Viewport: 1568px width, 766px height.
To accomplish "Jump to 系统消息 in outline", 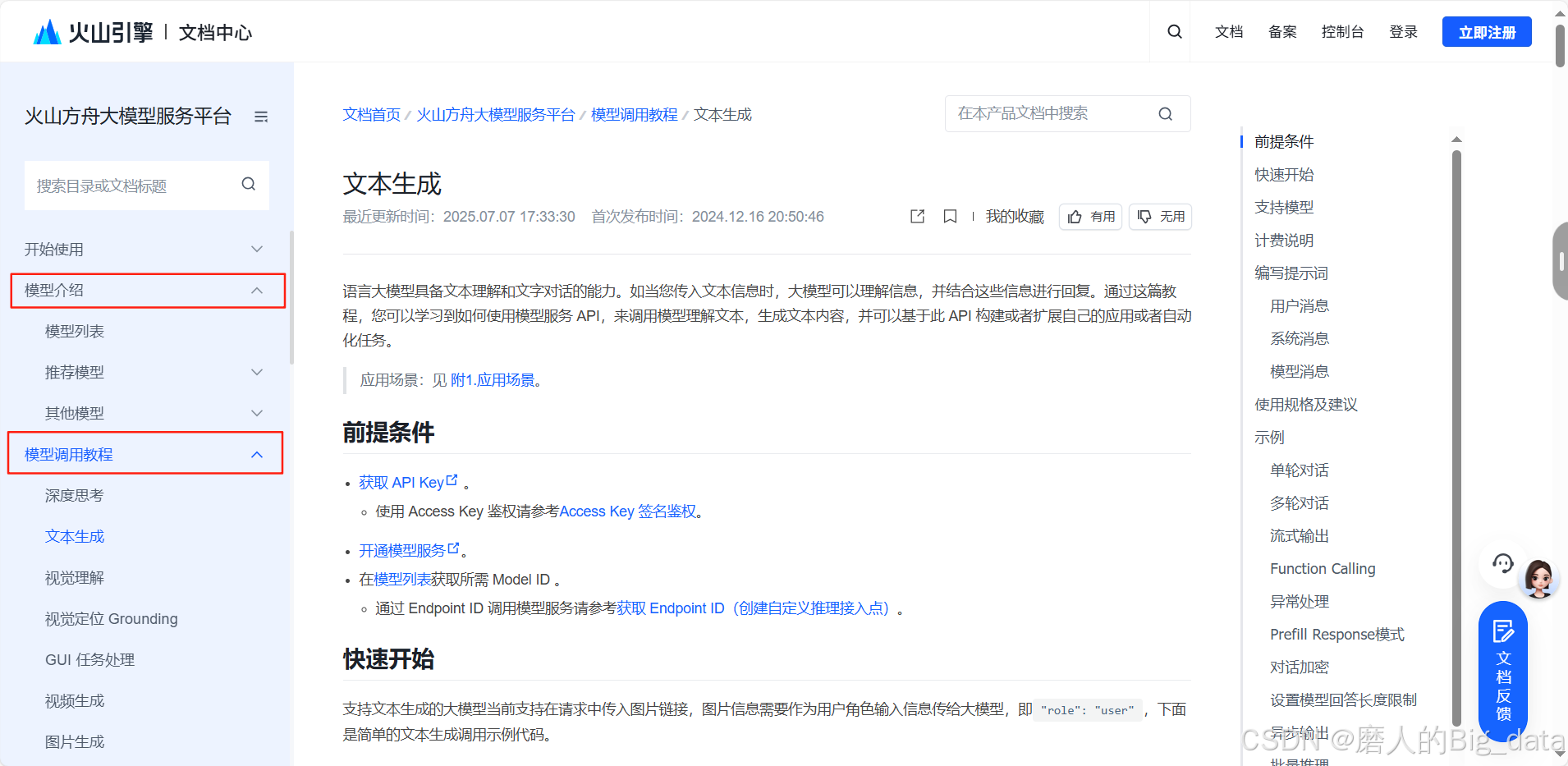I will tap(1300, 338).
